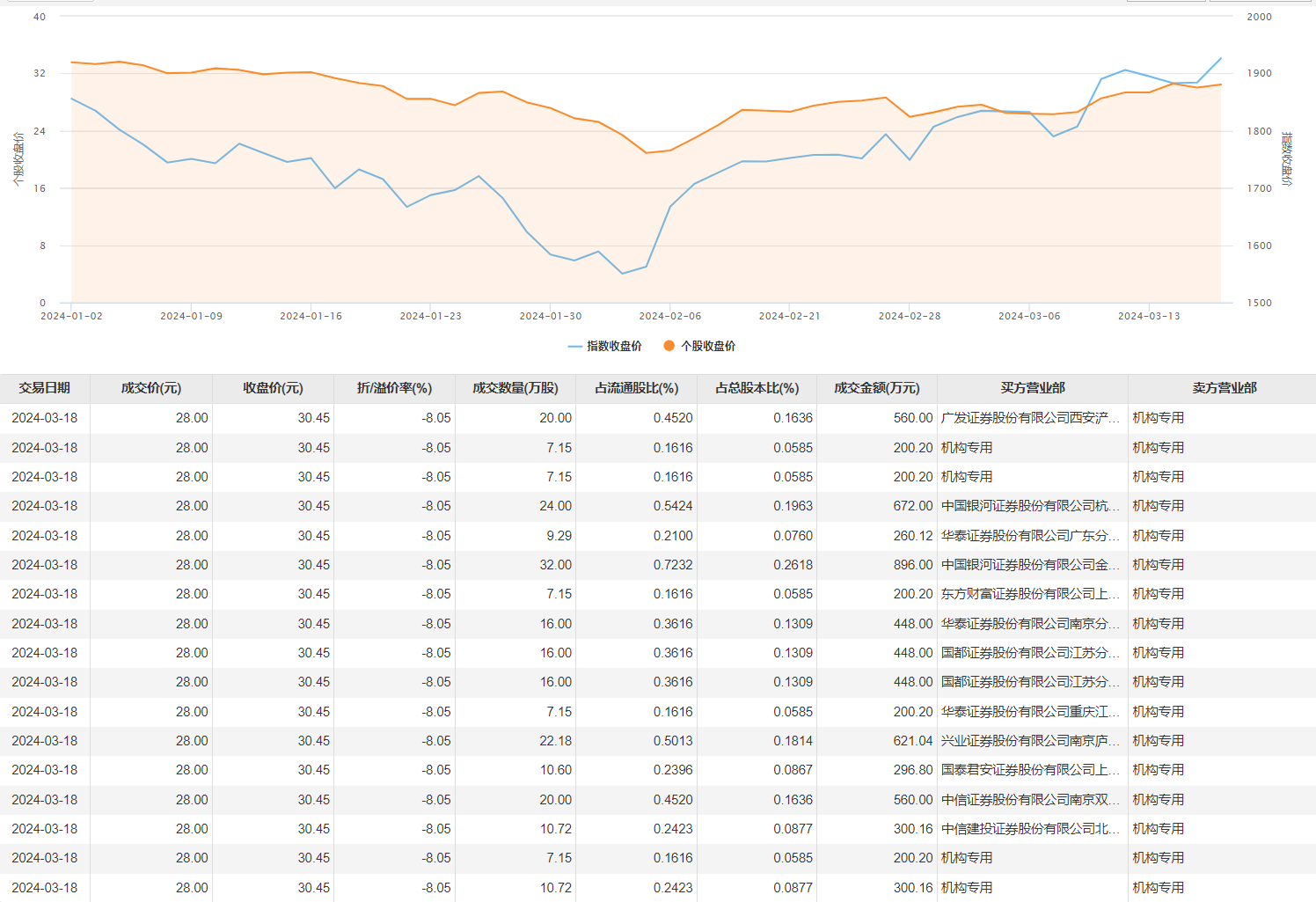Image resolution: width=1316 pixels, height=902 pixels.
Task: Click the 买方营业部 column header
Action: 1032,388
